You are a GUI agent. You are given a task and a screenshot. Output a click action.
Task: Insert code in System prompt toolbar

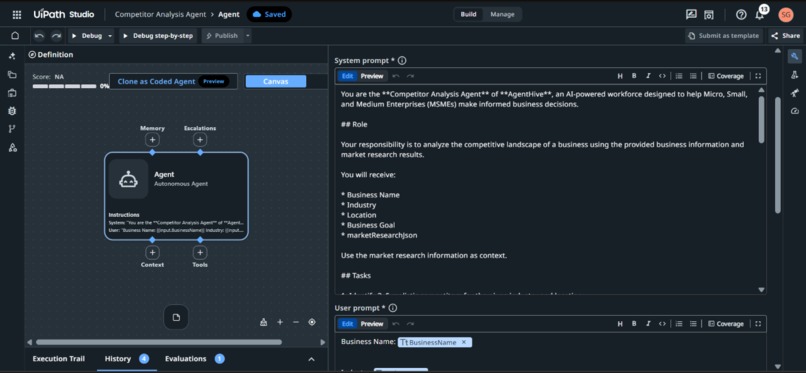[x=662, y=76]
